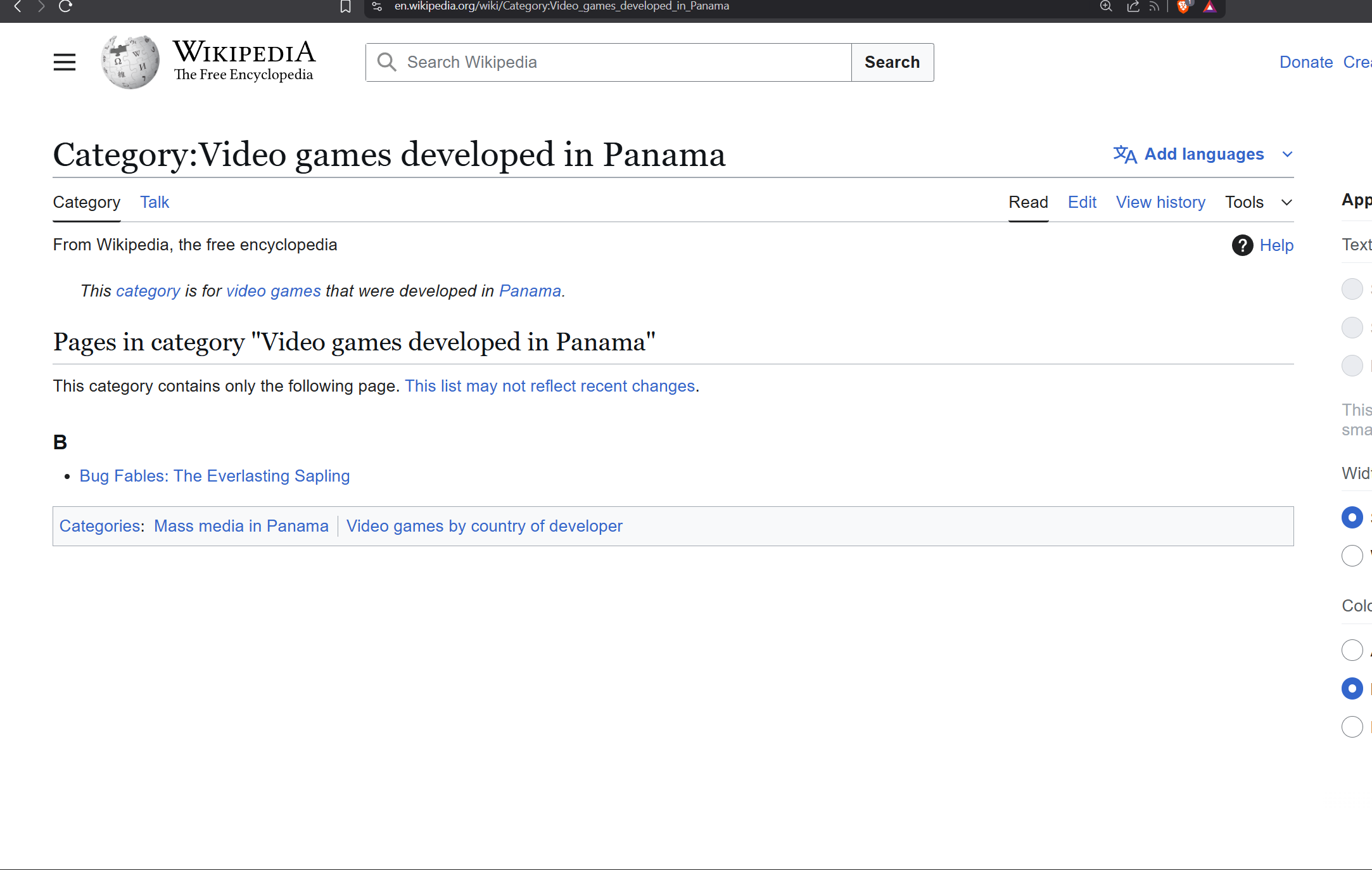Click the Help question mark icon
Viewport: 1372px width, 870px height.
click(x=1242, y=245)
